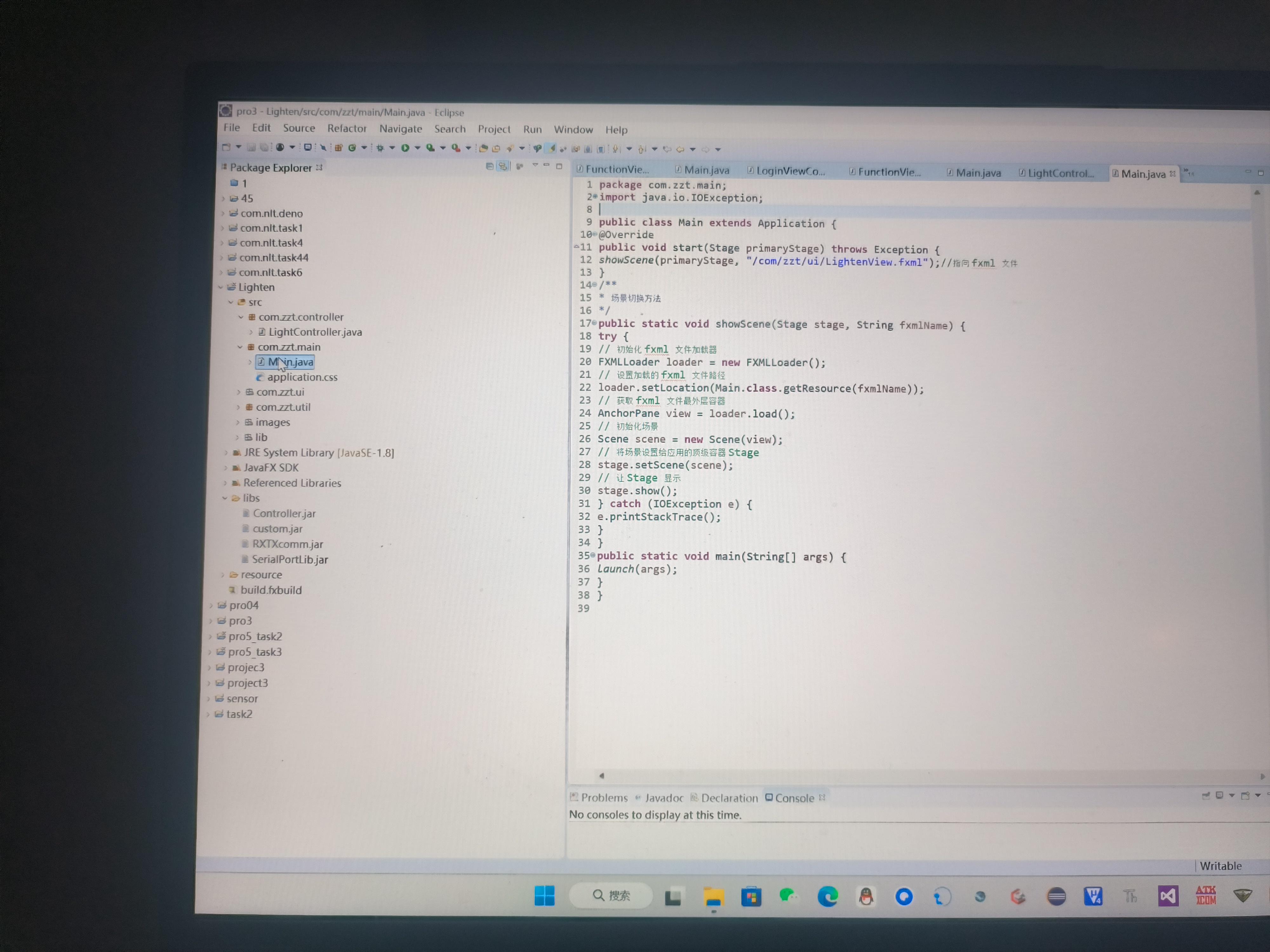
Task: Collapse All in Package Explorer toolbar
Action: tap(490, 166)
